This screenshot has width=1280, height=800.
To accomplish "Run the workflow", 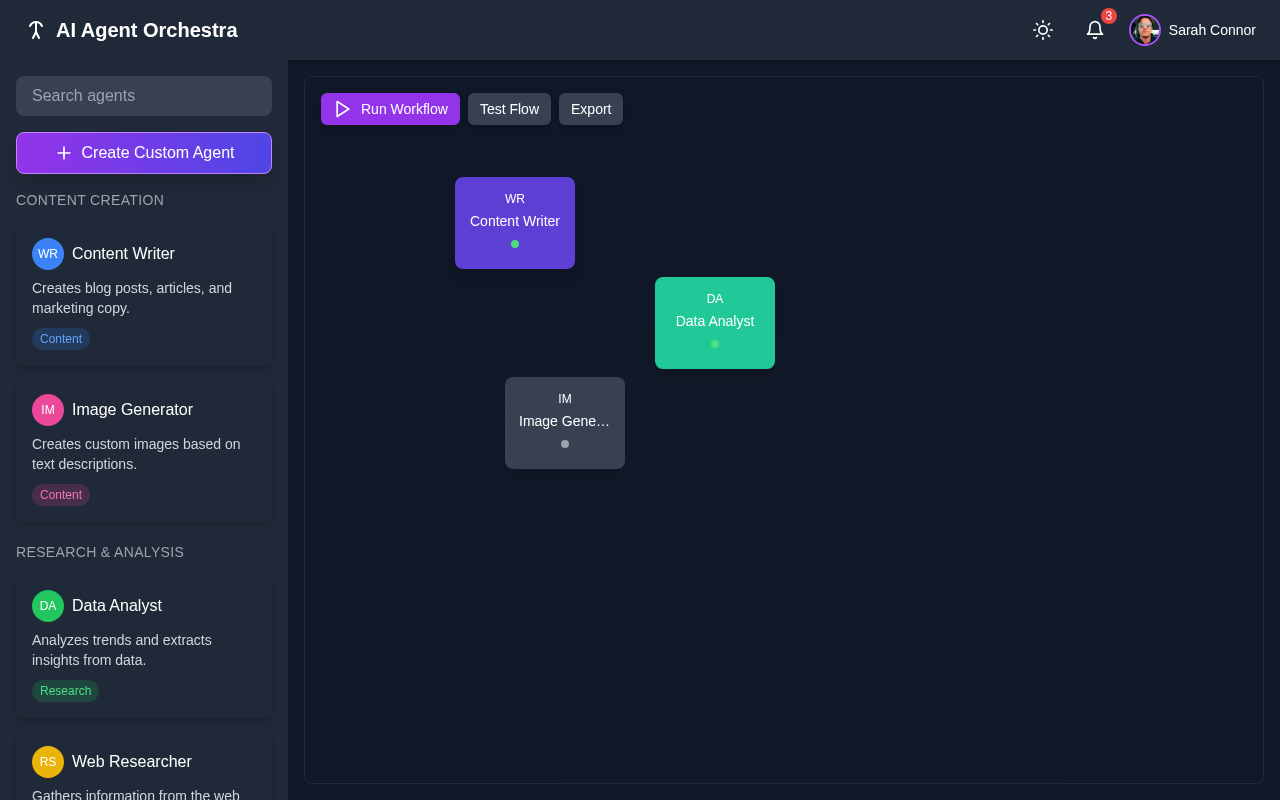I will (390, 109).
